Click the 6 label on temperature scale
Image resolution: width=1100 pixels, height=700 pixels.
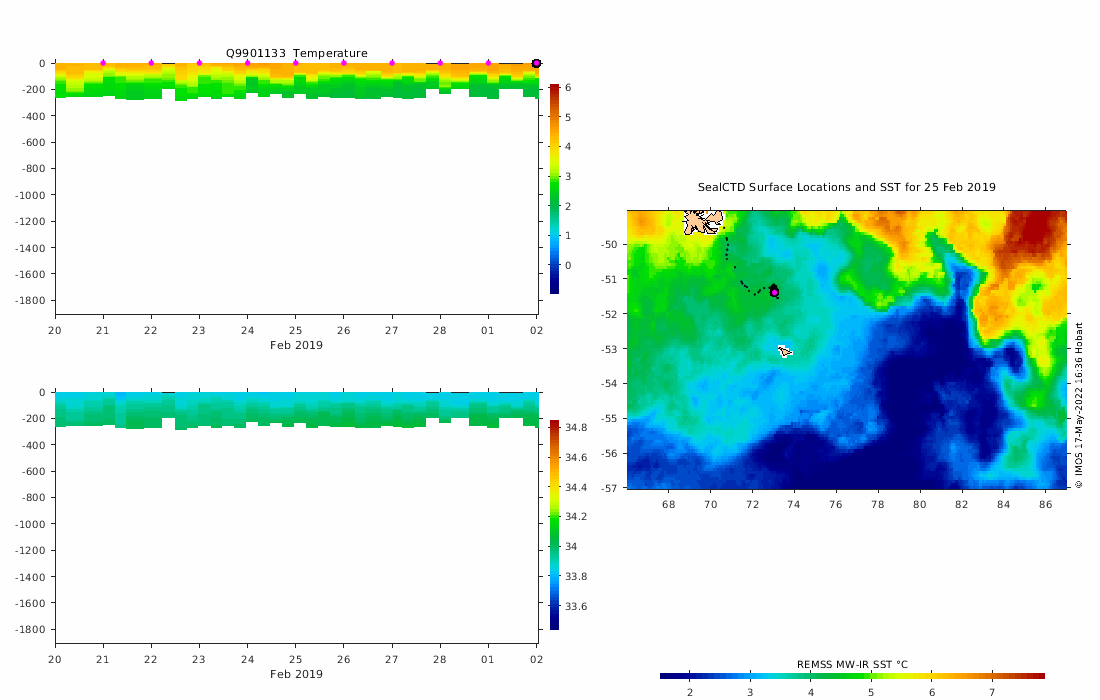(568, 88)
